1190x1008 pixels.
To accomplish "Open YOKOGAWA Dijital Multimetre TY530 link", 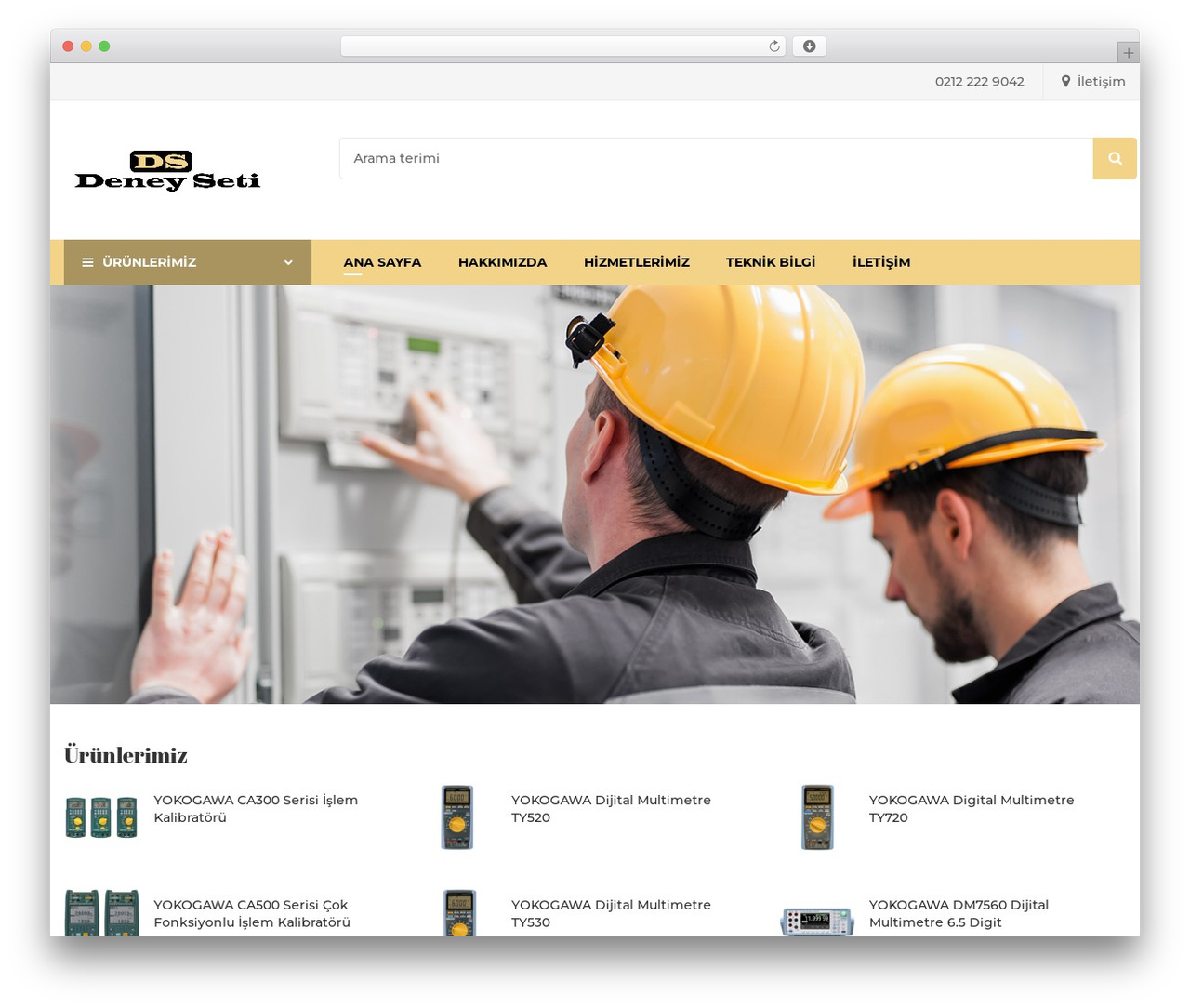I will (x=611, y=913).
